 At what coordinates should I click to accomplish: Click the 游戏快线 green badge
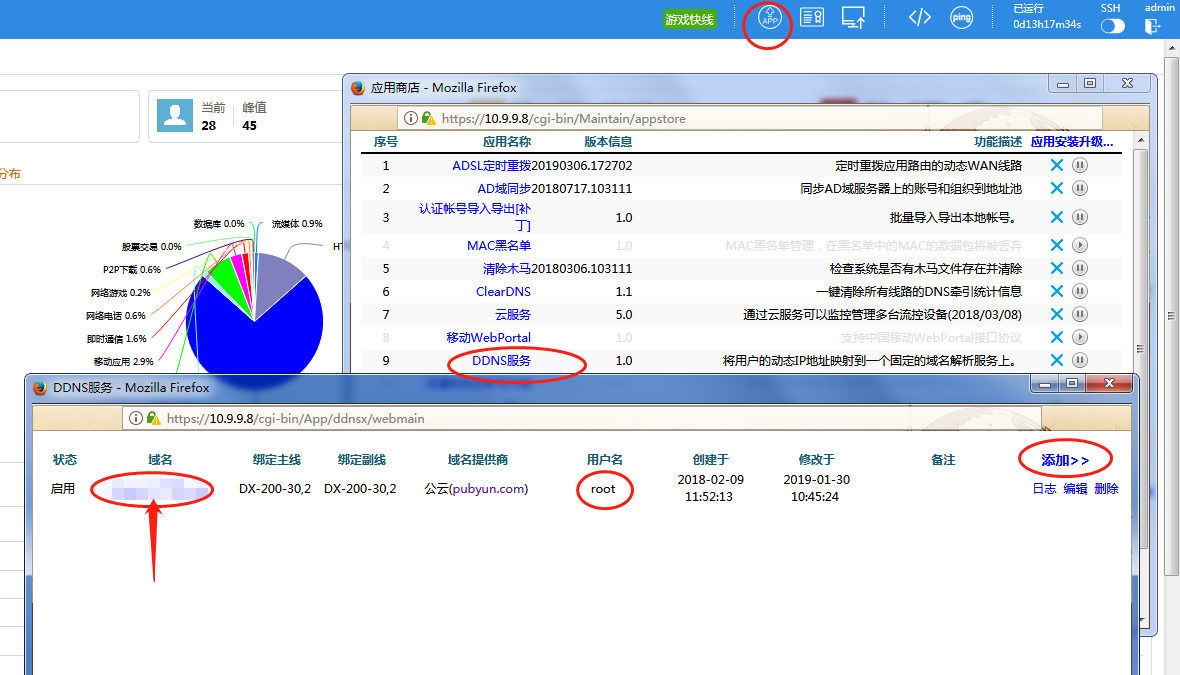tap(690, 19)
